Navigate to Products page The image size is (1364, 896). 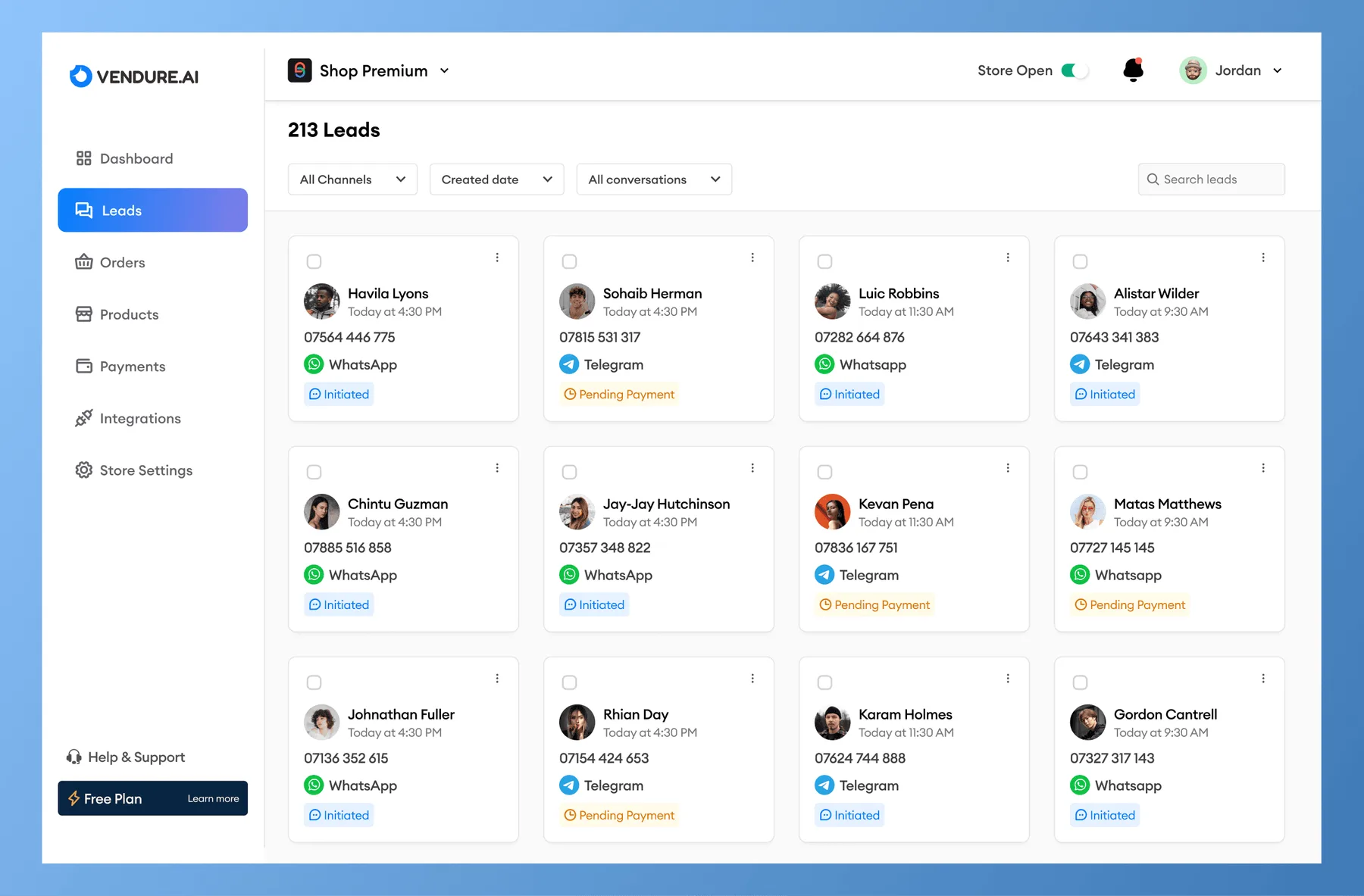pyautogui.click(x=117, y=314)
